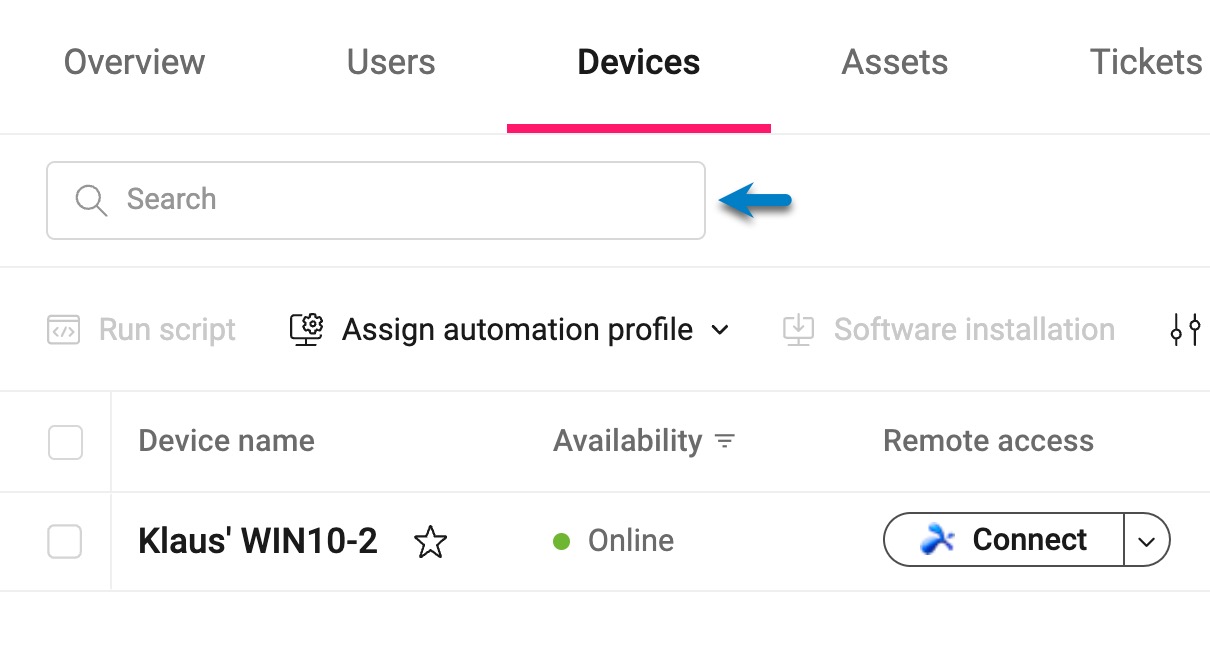Open the Tickets tab

(x=1146, y=62)
